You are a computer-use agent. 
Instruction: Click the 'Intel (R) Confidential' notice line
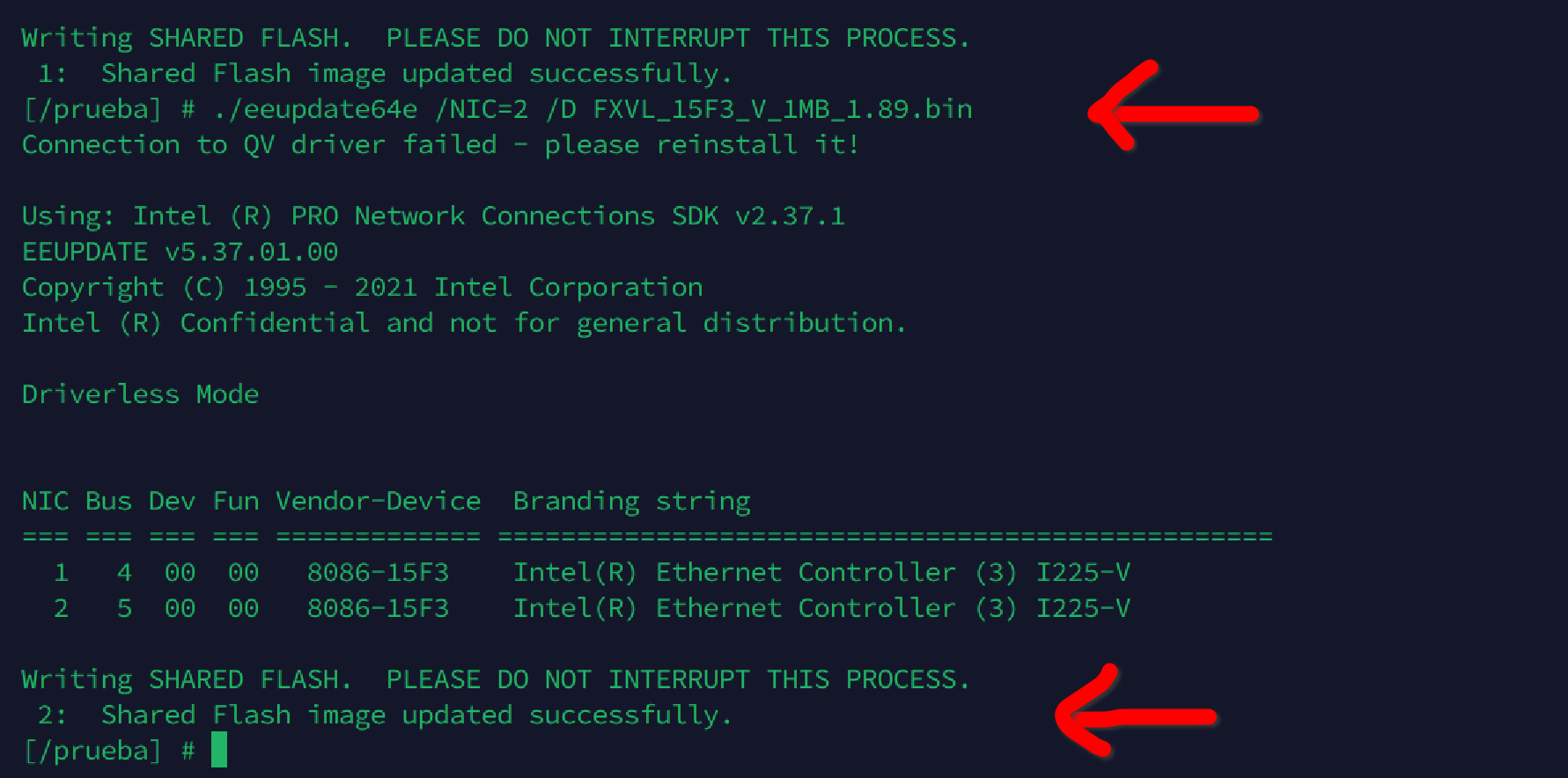tap(463, 323)
